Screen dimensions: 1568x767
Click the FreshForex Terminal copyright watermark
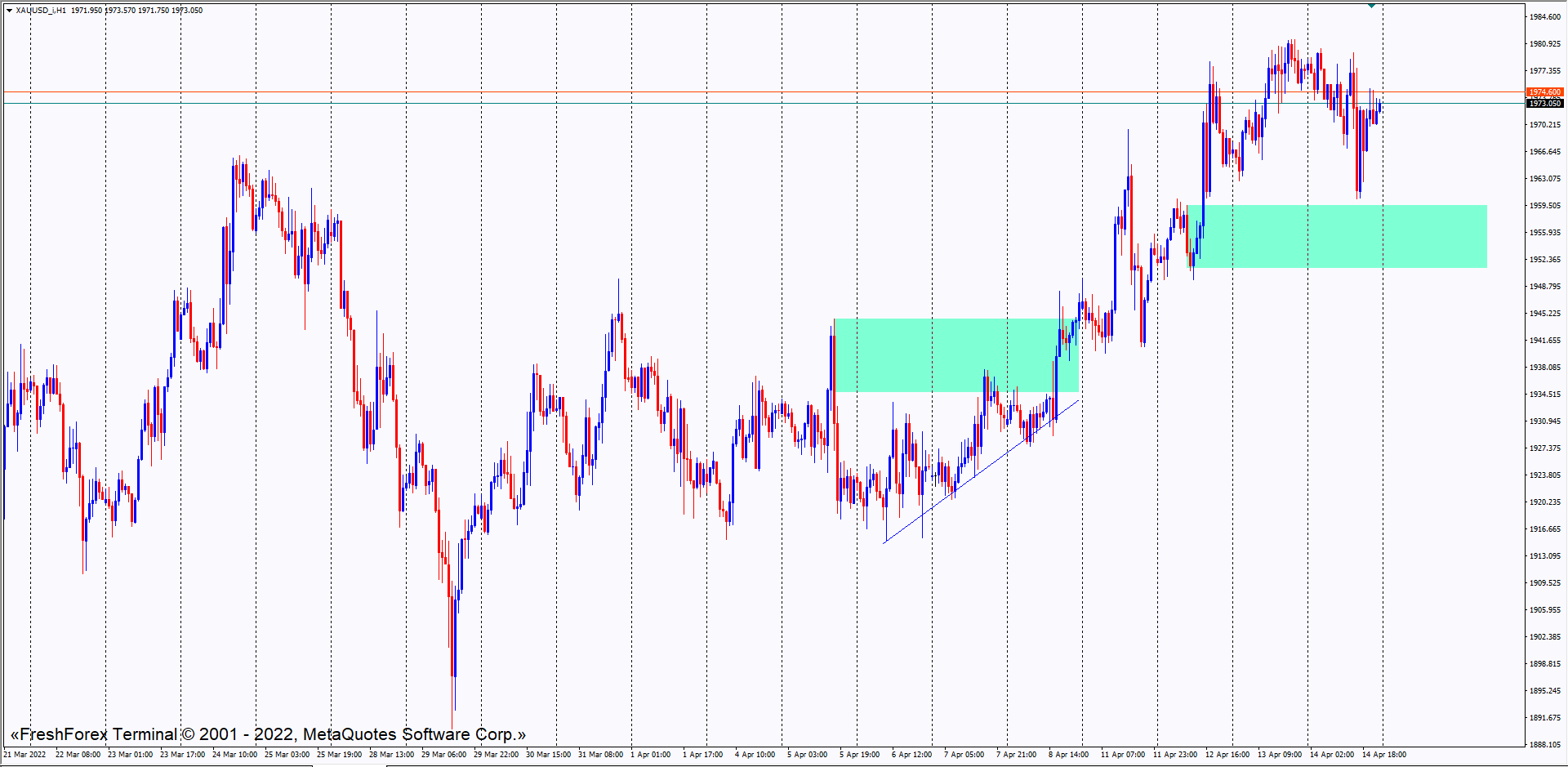point(268,734)
